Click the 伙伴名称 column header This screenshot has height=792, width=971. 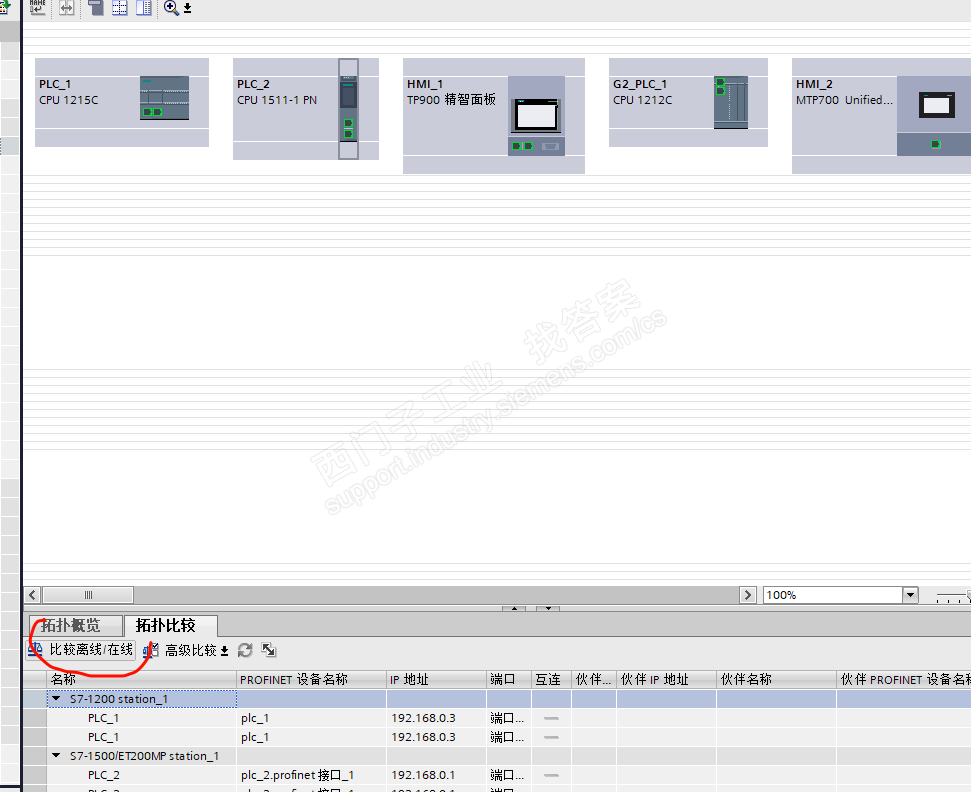pos(777,679)
